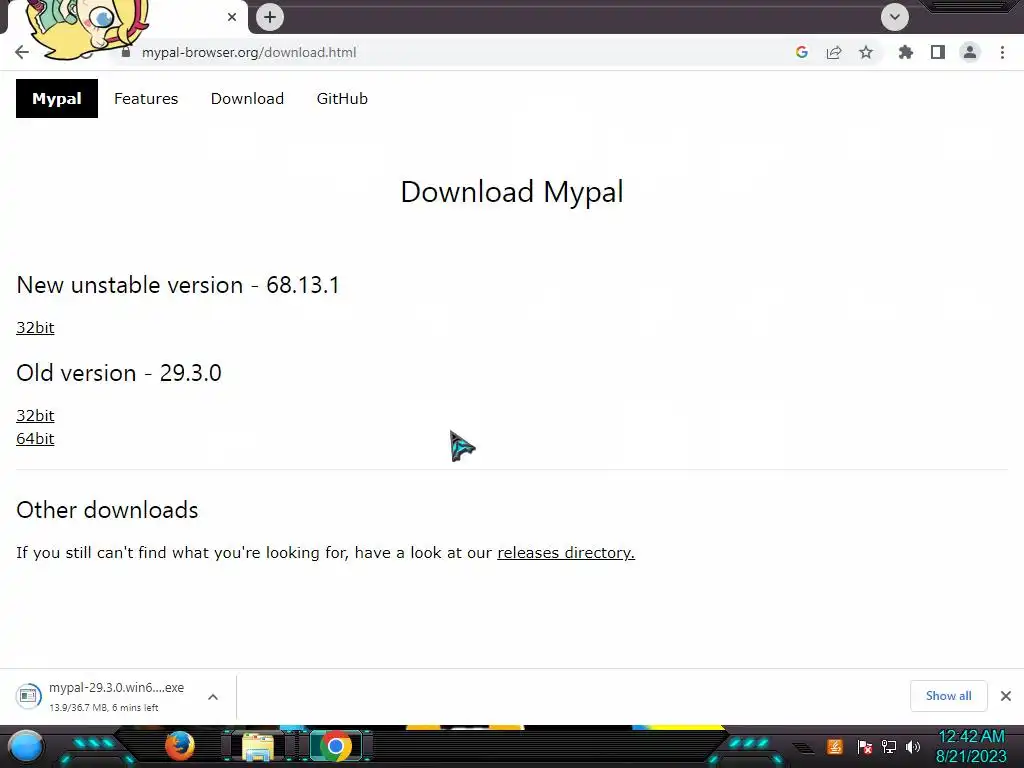Image resolution: width=1024 pixels, height=768 pixels.
Task: Go back using the browser back arrow
Action: 22,52
